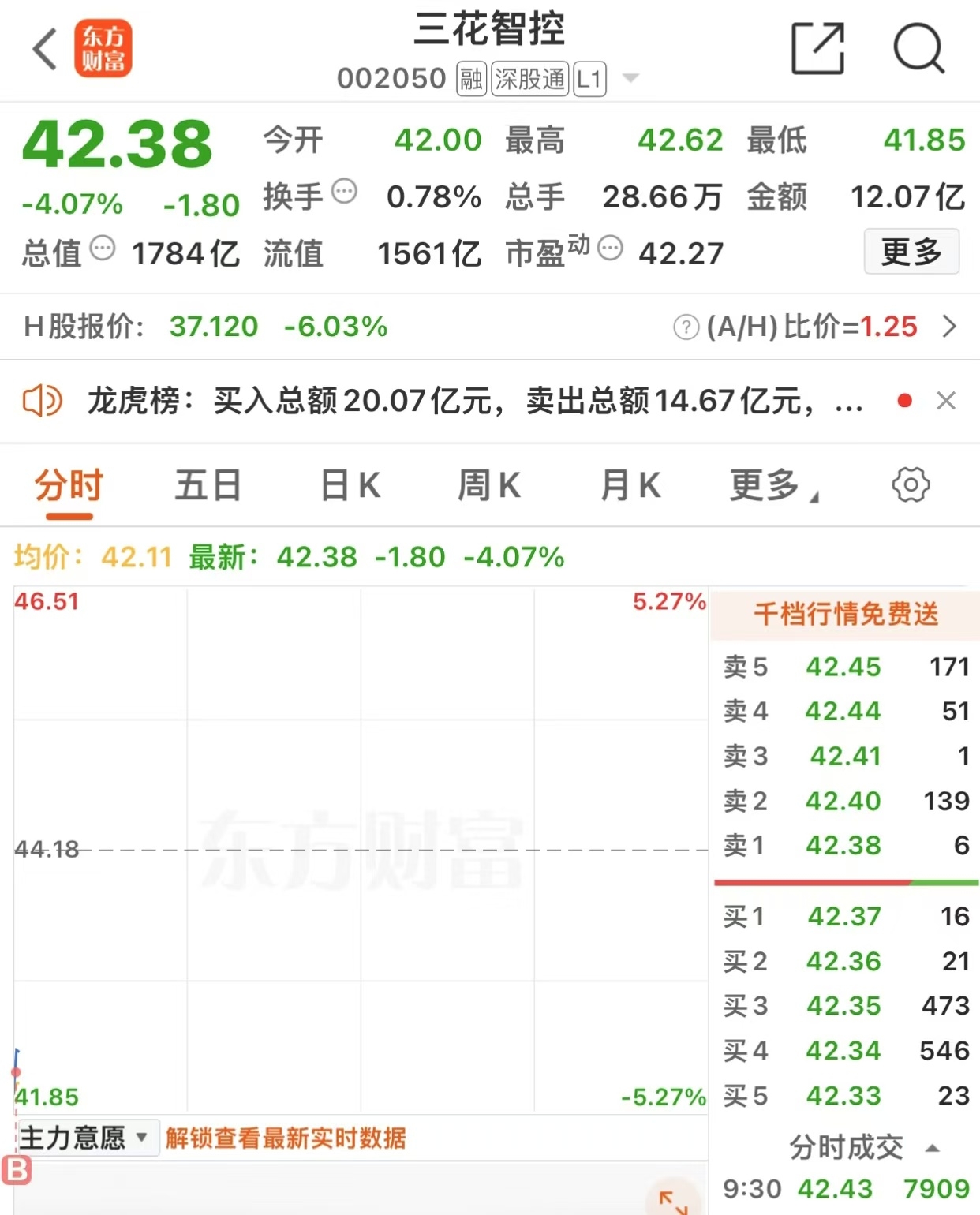Open chart settings gear icon
The image size is (980, 1215).
[911, 484]
